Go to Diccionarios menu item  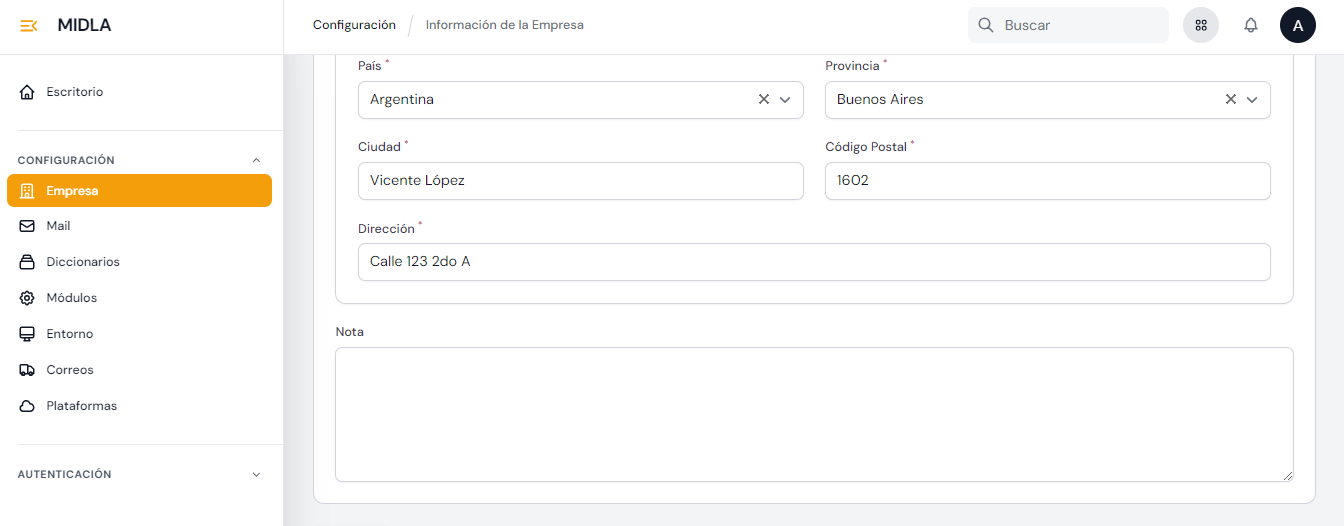pos(83,262)
